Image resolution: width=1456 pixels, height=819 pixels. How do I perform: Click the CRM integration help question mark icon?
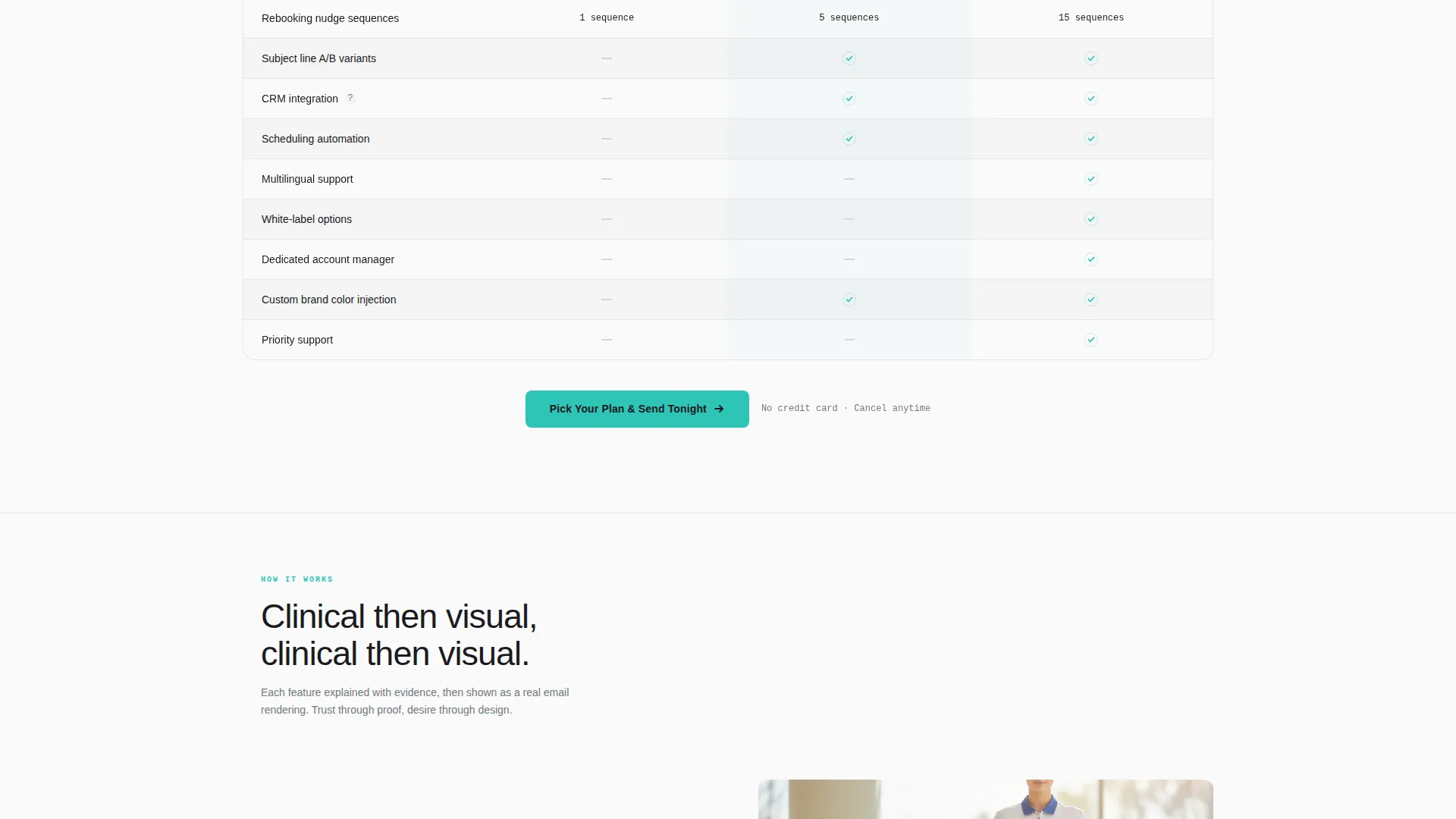pyautogui.click(x=350, y=98)
